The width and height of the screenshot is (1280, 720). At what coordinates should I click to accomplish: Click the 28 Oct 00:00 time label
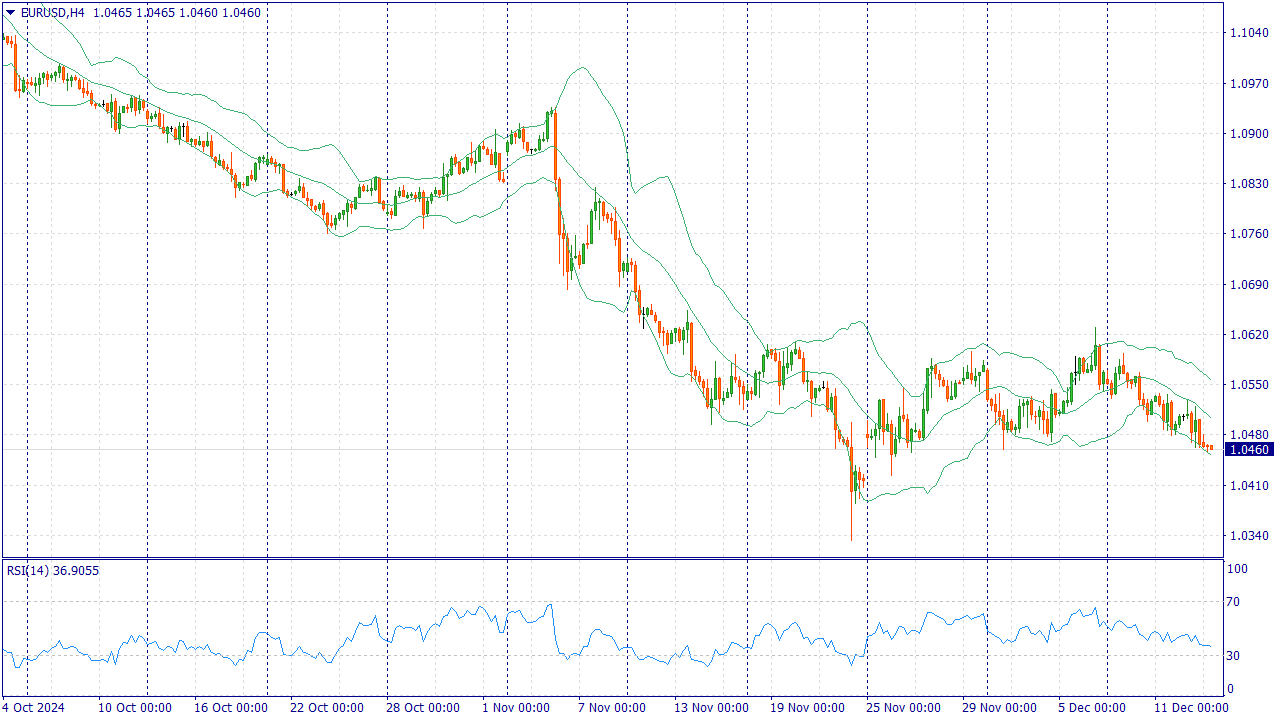coord(425,708)
